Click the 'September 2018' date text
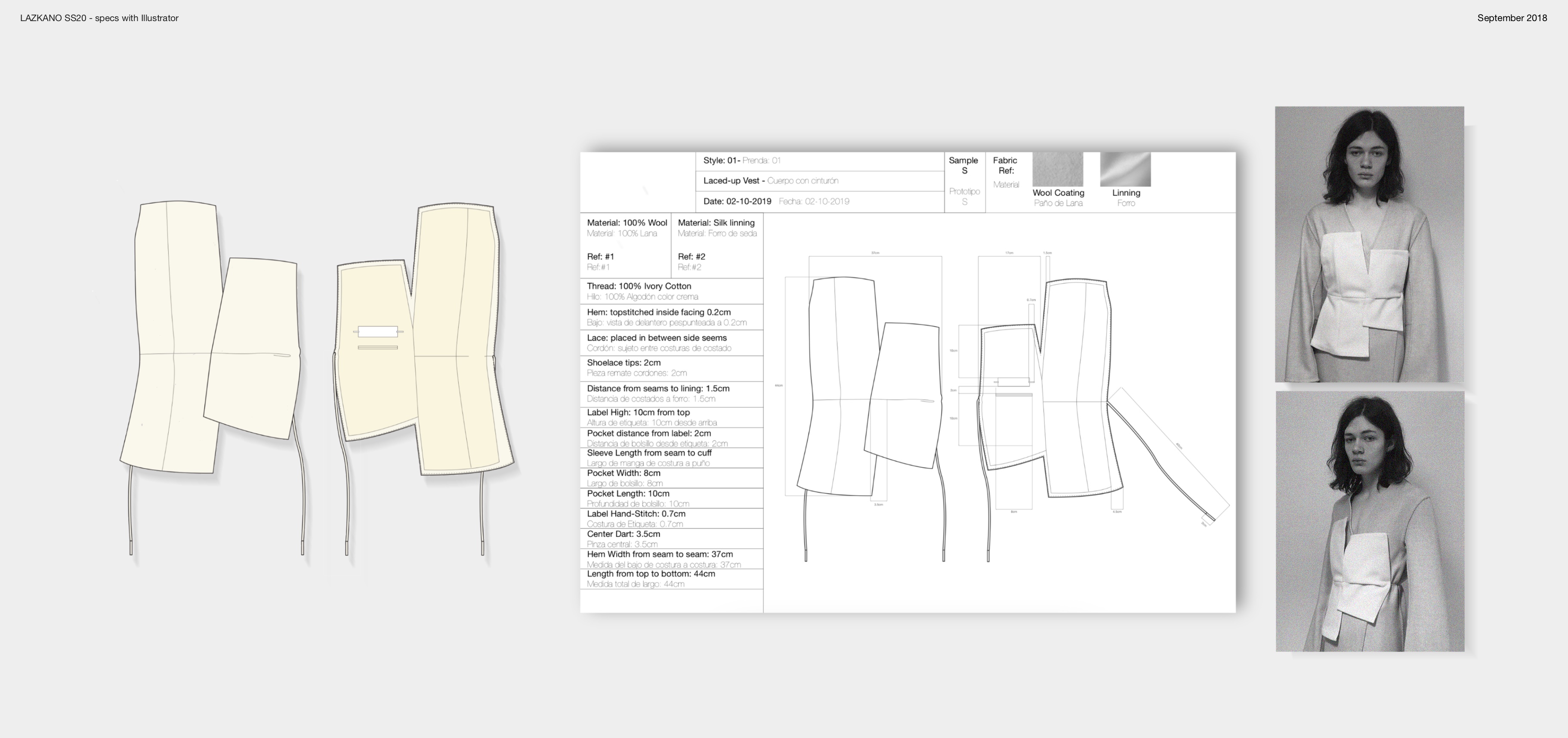 [1512, 18]
